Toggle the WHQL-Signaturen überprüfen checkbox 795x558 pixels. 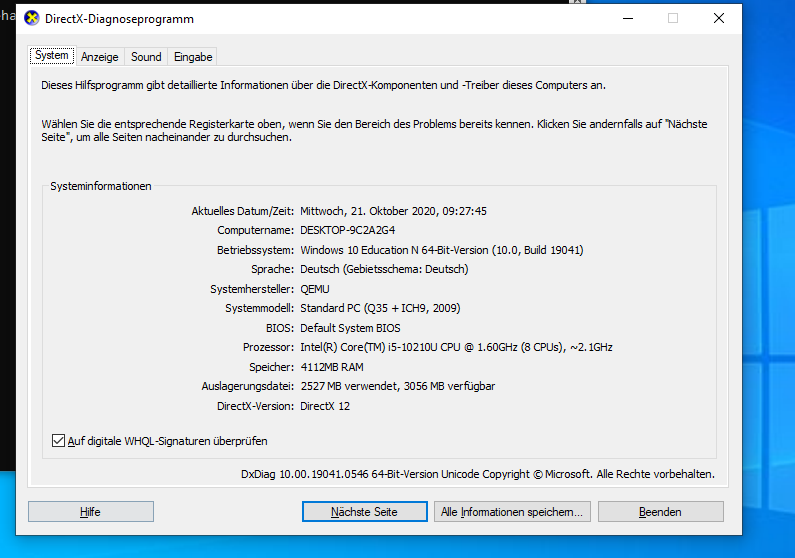(x=58, y=440)
